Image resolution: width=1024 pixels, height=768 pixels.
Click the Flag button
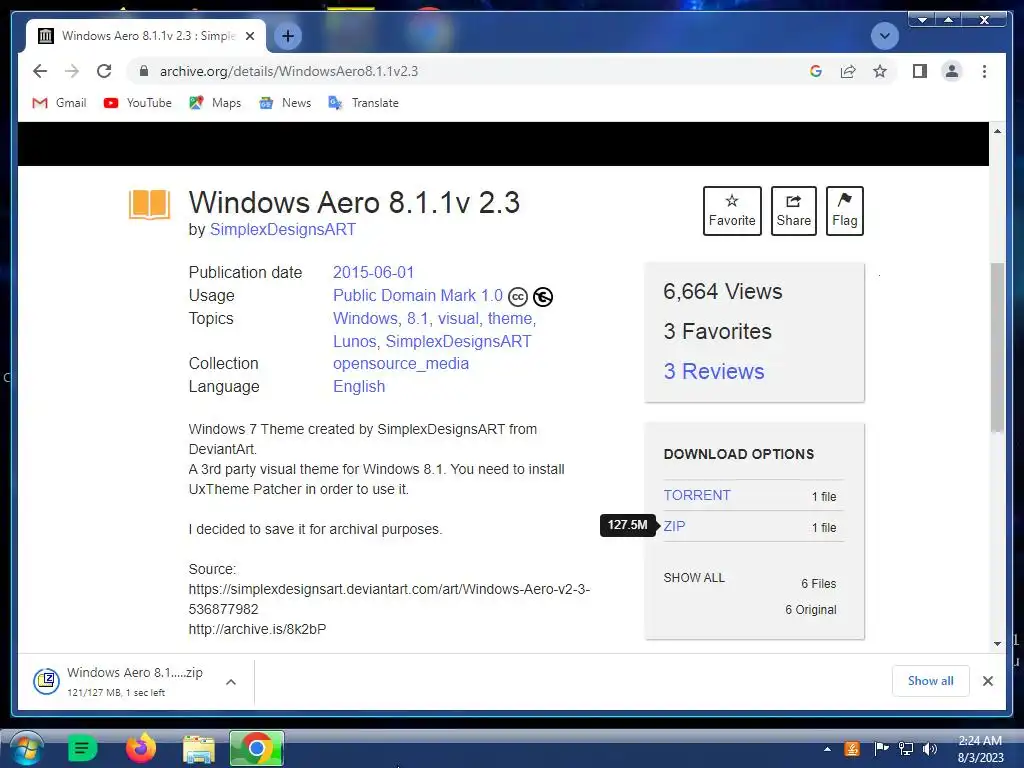(844, 211)
